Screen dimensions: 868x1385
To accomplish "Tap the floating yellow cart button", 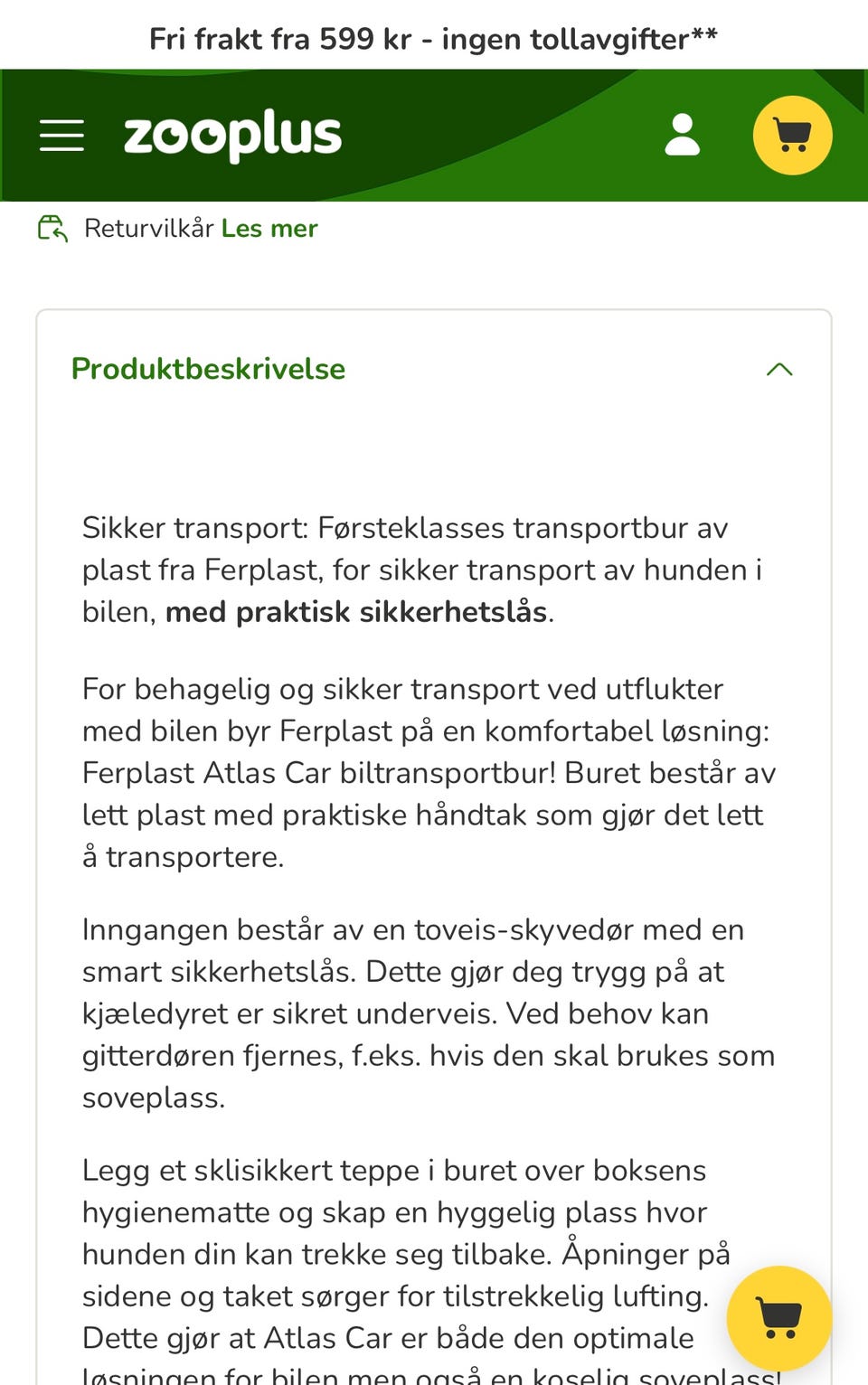I will click(x=778, y=1318).
